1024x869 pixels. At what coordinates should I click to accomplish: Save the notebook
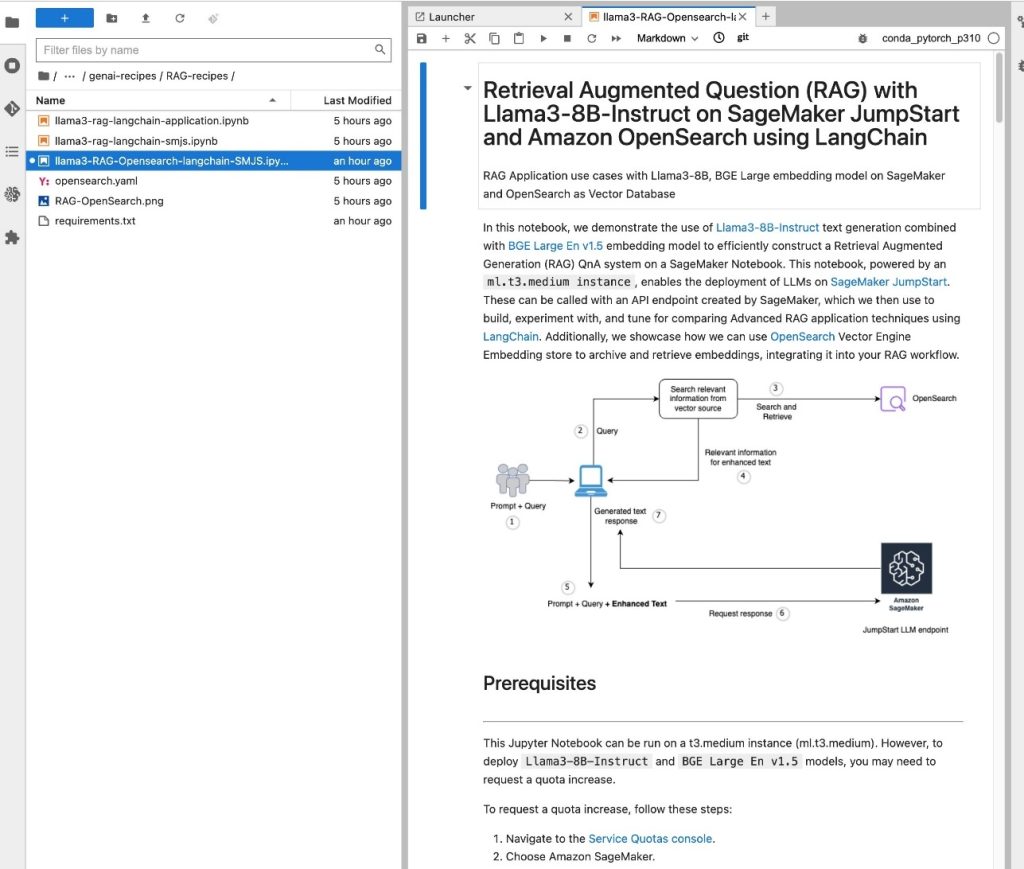click(x=422, y=38)
